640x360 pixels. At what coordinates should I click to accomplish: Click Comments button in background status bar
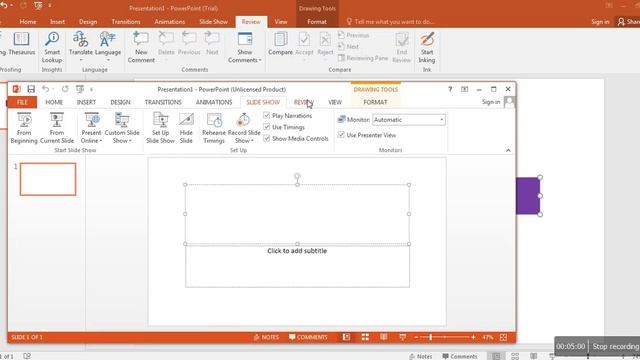[x=460, y=356]
